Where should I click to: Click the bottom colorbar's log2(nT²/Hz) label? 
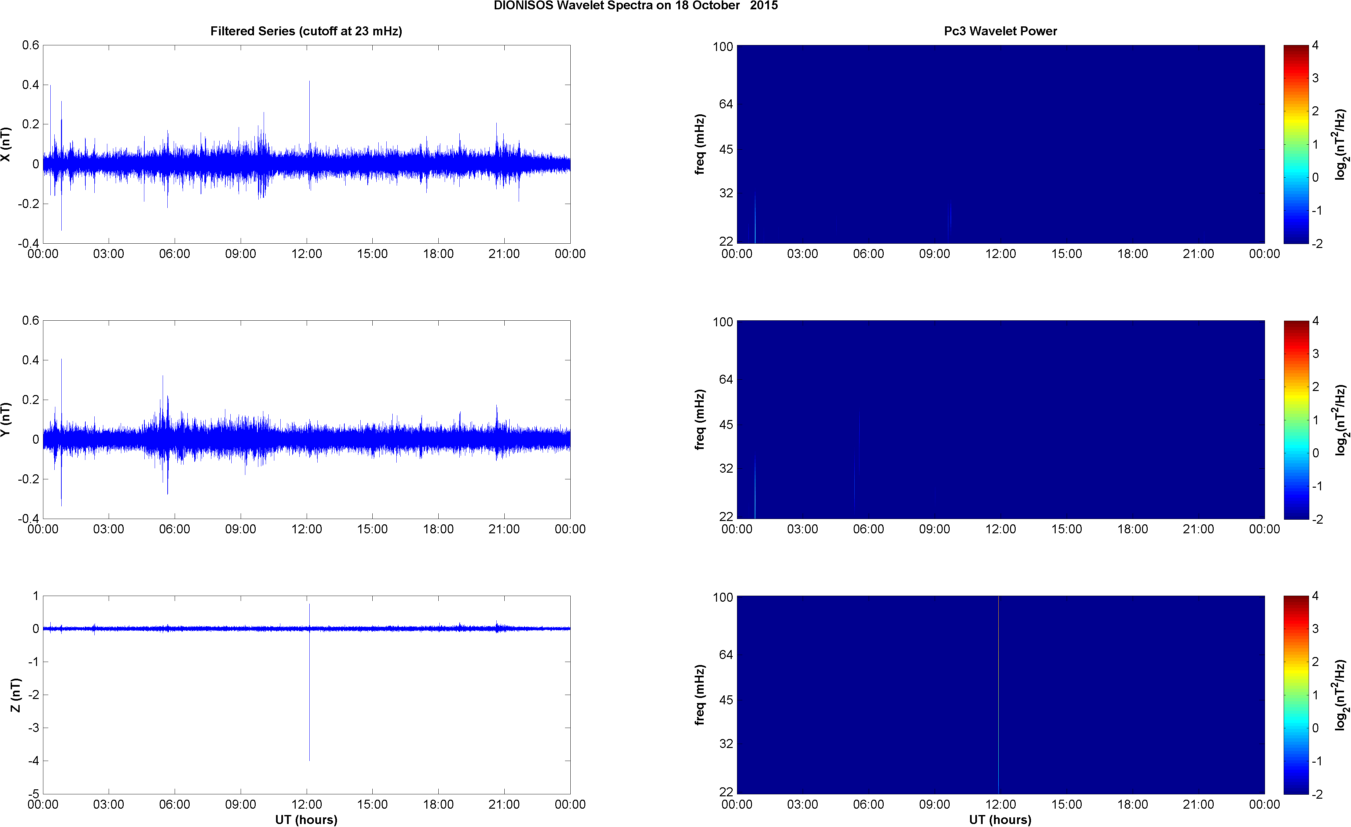coord(1342,696)
